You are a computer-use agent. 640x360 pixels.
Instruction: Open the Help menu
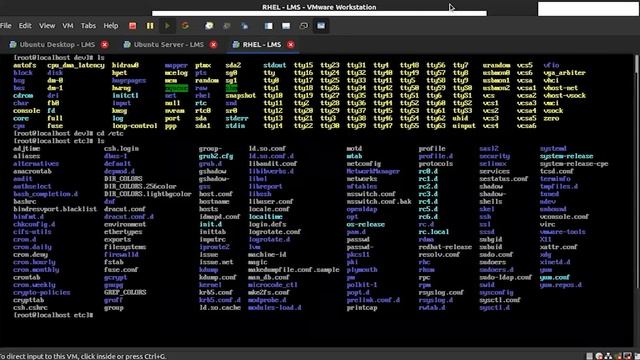click(x=111, y=25)
